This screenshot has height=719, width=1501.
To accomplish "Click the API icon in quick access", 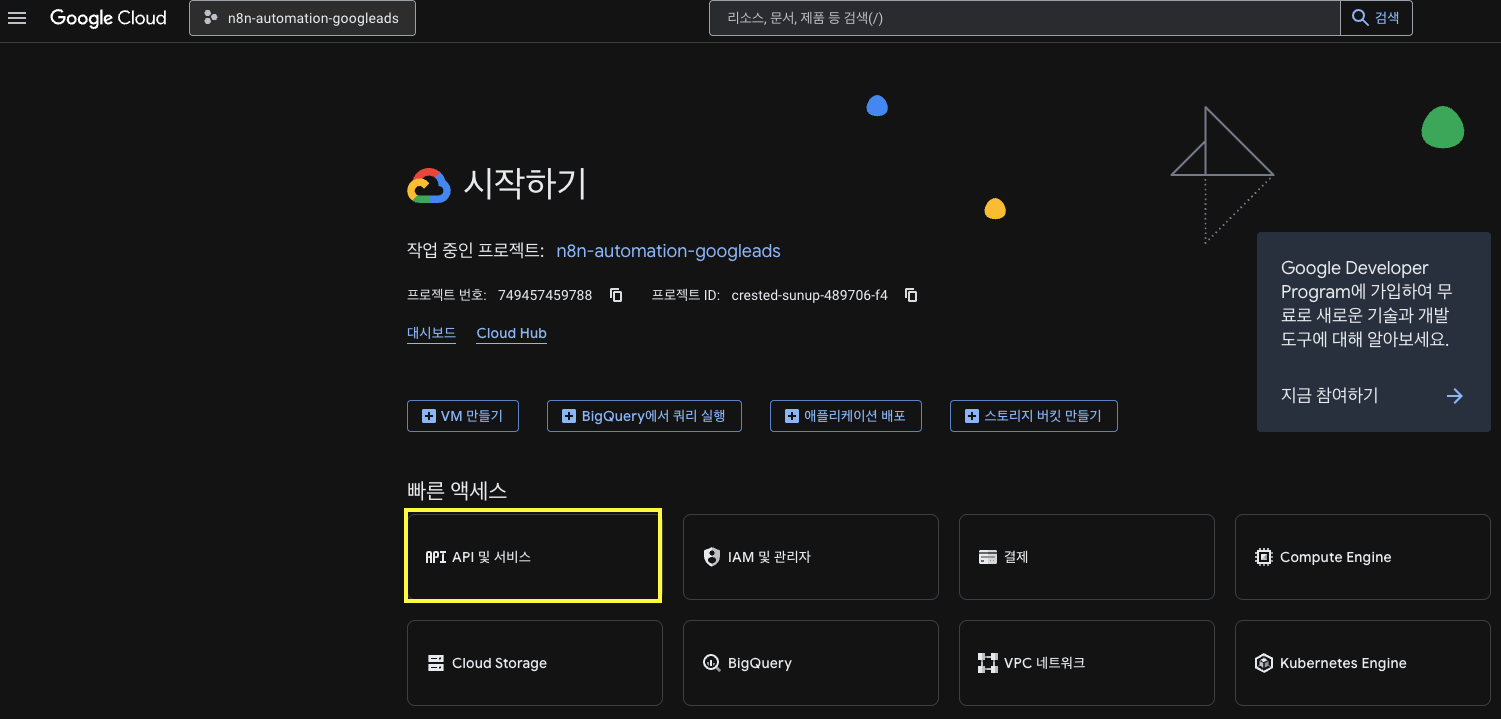I will (x=435, y=557).
